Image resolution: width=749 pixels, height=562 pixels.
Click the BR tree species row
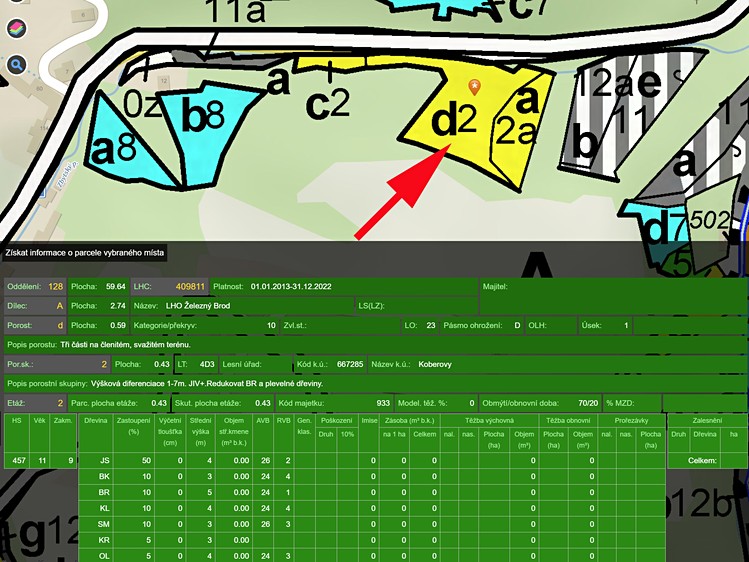[372, 492]
